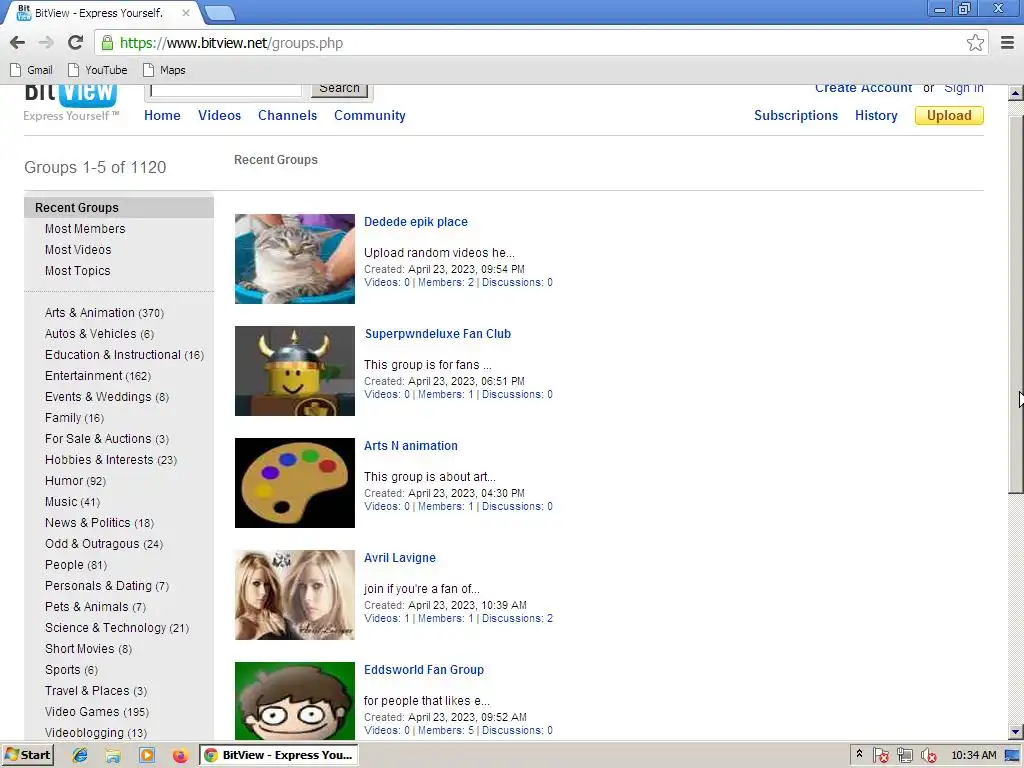
Task: Open the Videos navigation tab
Action: tap(219, 116)
